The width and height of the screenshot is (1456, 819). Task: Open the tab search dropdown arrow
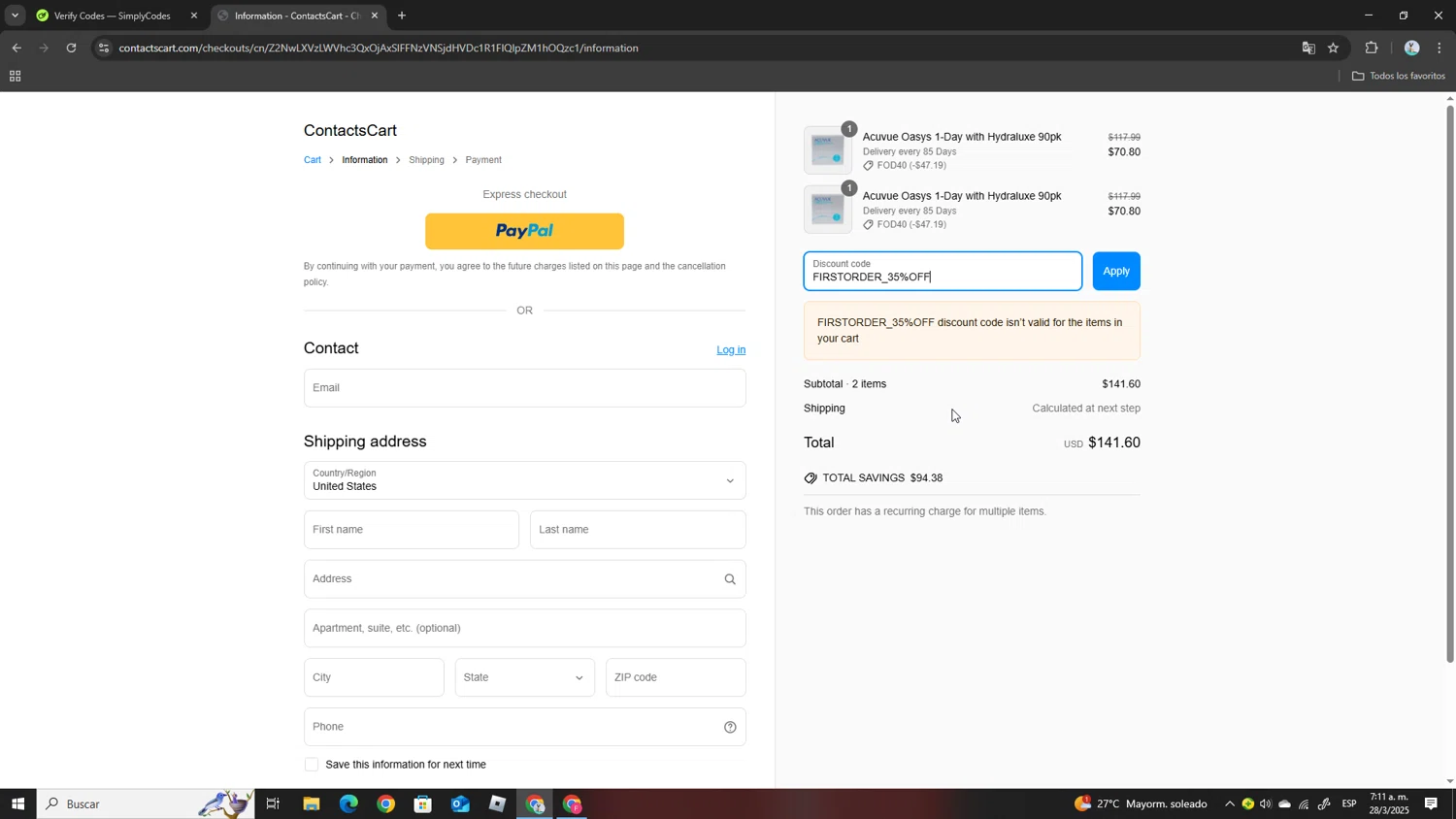15,16
